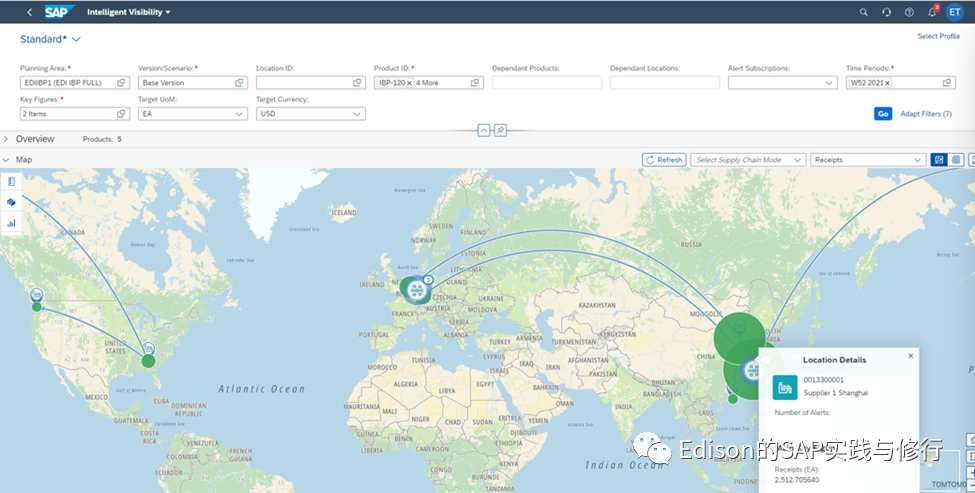Click the Go button
975x493 pixels.
pyautogui.click(x=883, y=114)
